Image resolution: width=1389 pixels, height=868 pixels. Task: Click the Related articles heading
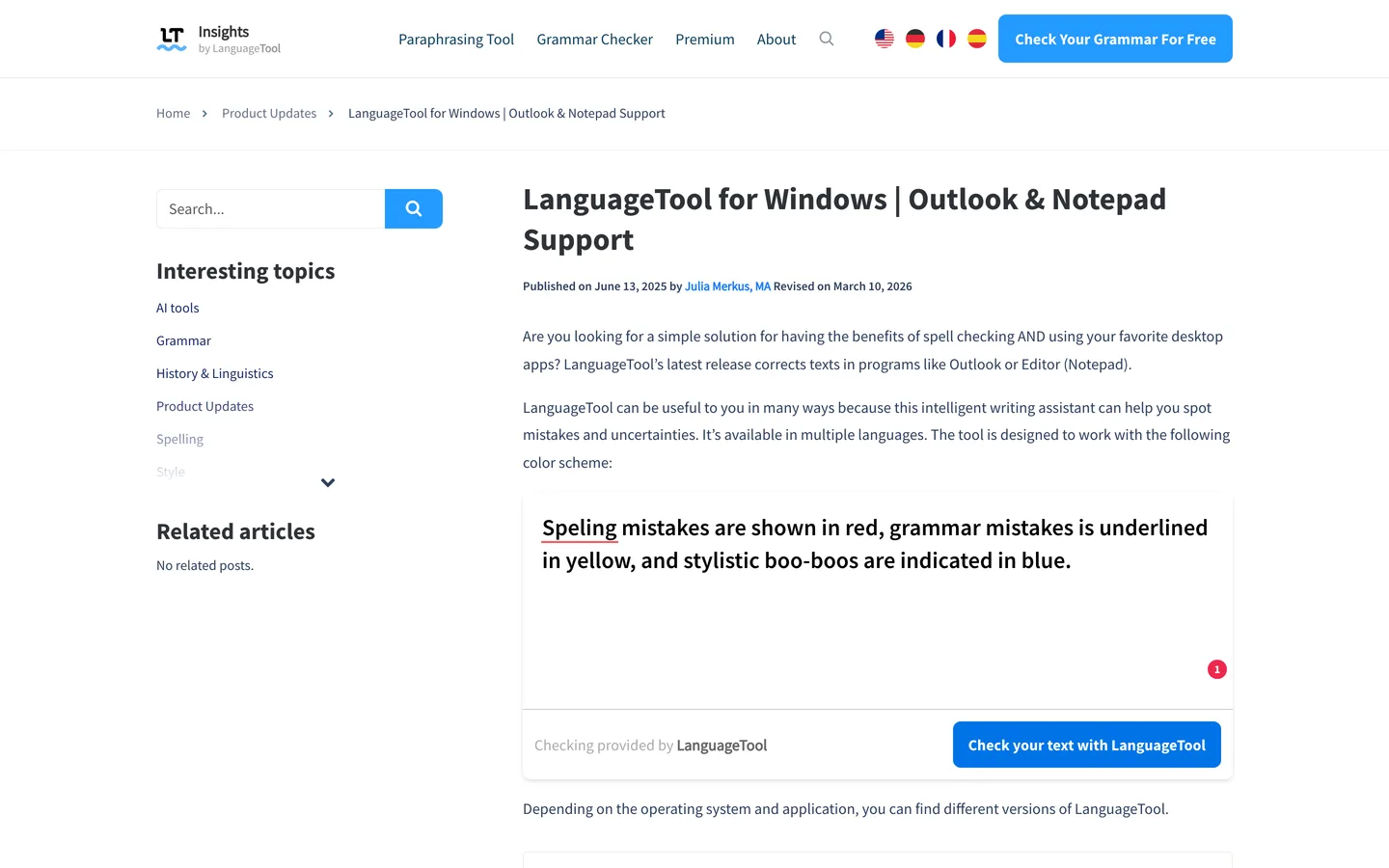[235, 531]
